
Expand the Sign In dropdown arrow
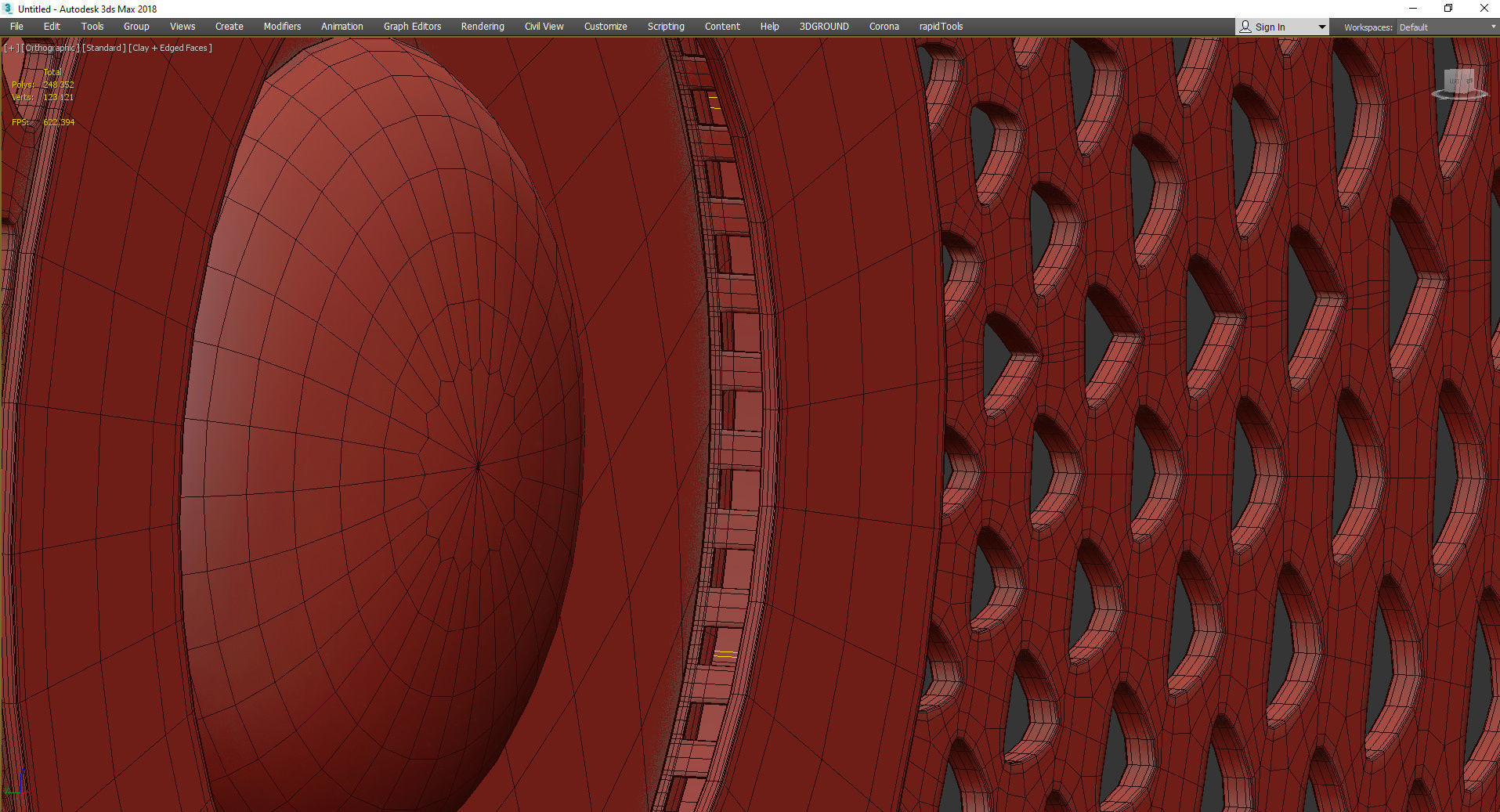click(x=1322, y=27)
